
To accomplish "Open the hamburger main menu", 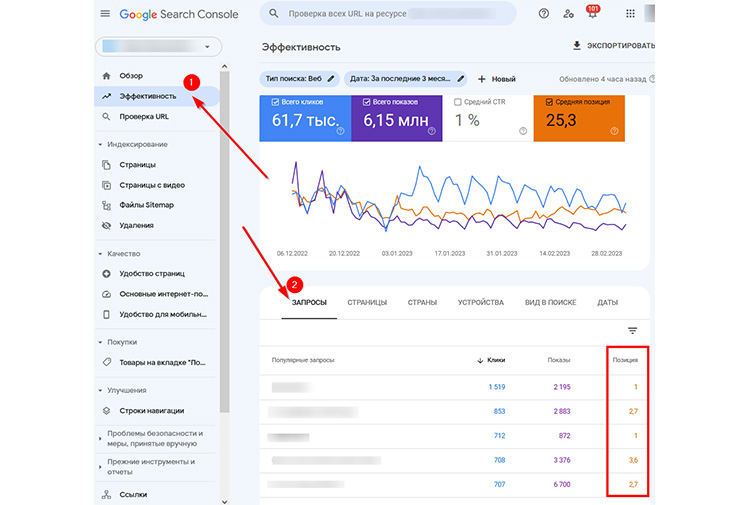I will [x=105, y=14].
